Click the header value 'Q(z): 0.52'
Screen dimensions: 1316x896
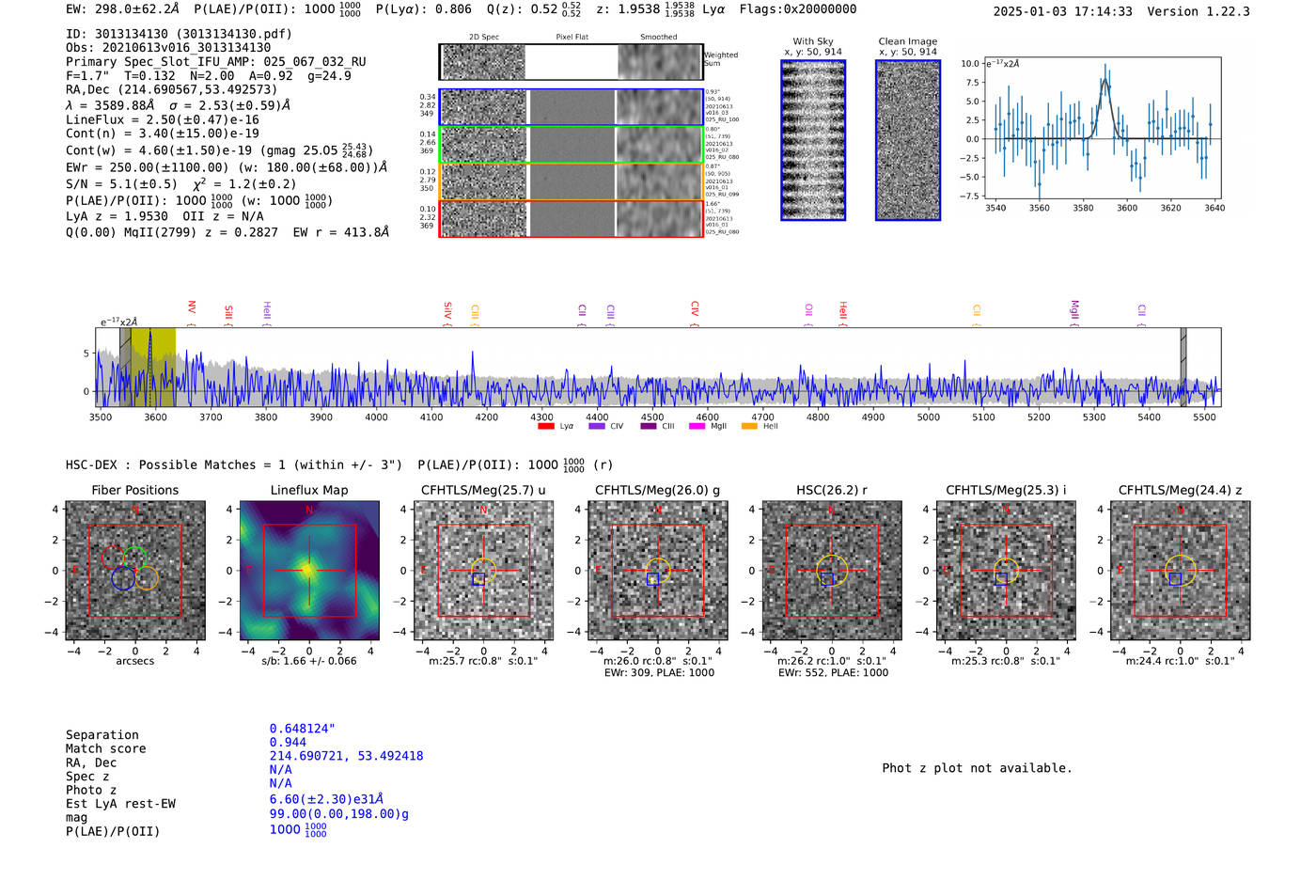522,9
